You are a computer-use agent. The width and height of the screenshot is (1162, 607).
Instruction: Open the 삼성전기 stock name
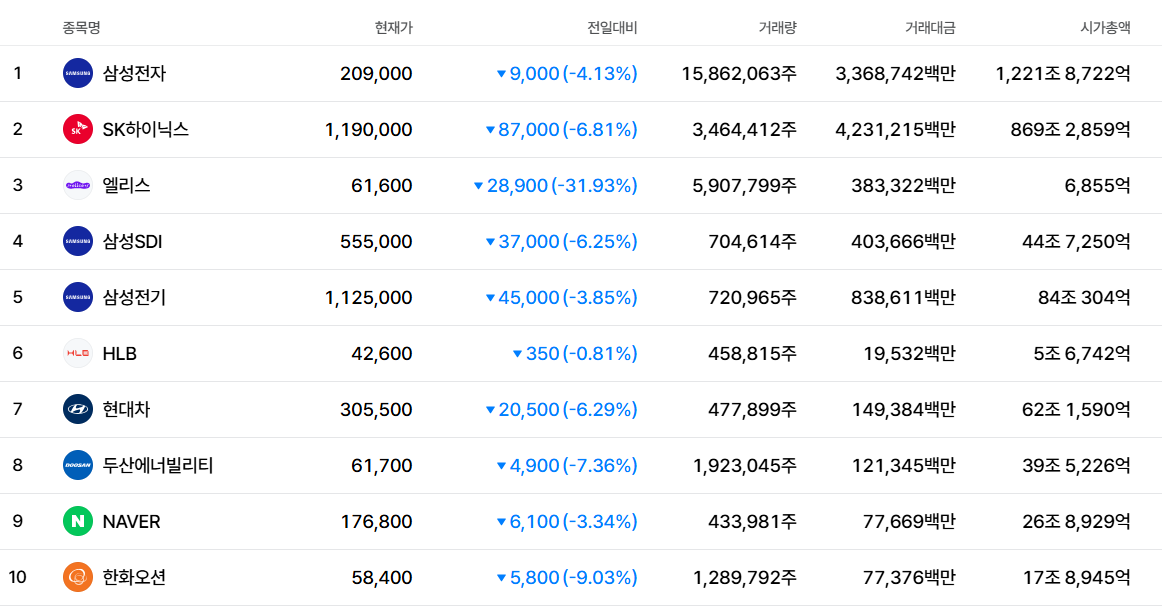134,297
